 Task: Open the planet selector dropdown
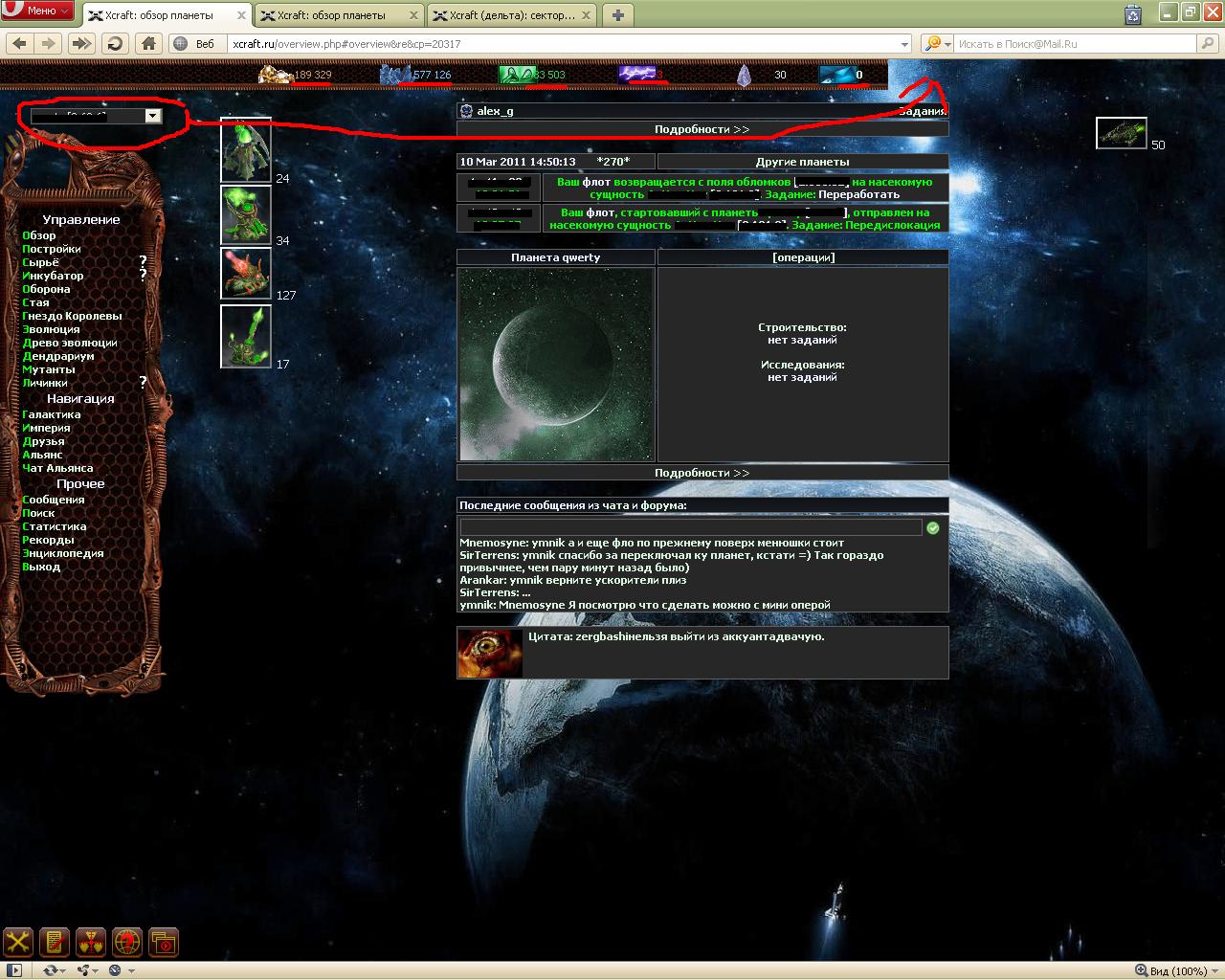pos(152,116)
